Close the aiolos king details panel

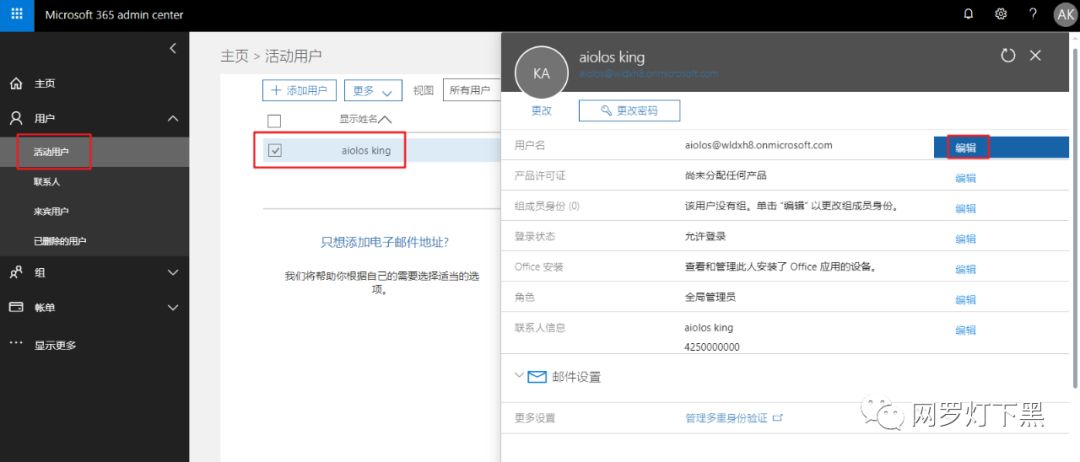coord(1035,56)
